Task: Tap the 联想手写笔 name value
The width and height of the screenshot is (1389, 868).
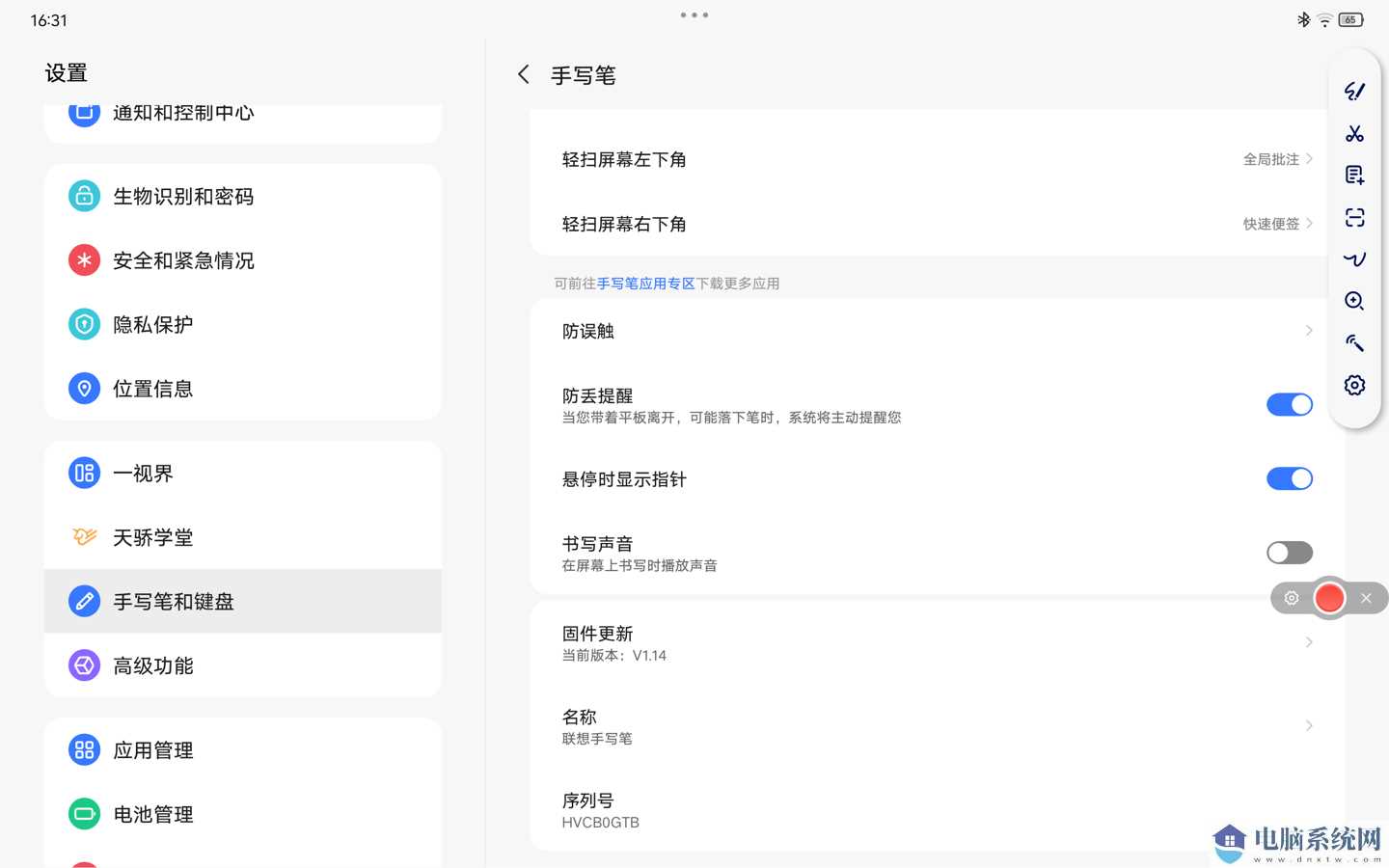Action: (x=597, y=739)
